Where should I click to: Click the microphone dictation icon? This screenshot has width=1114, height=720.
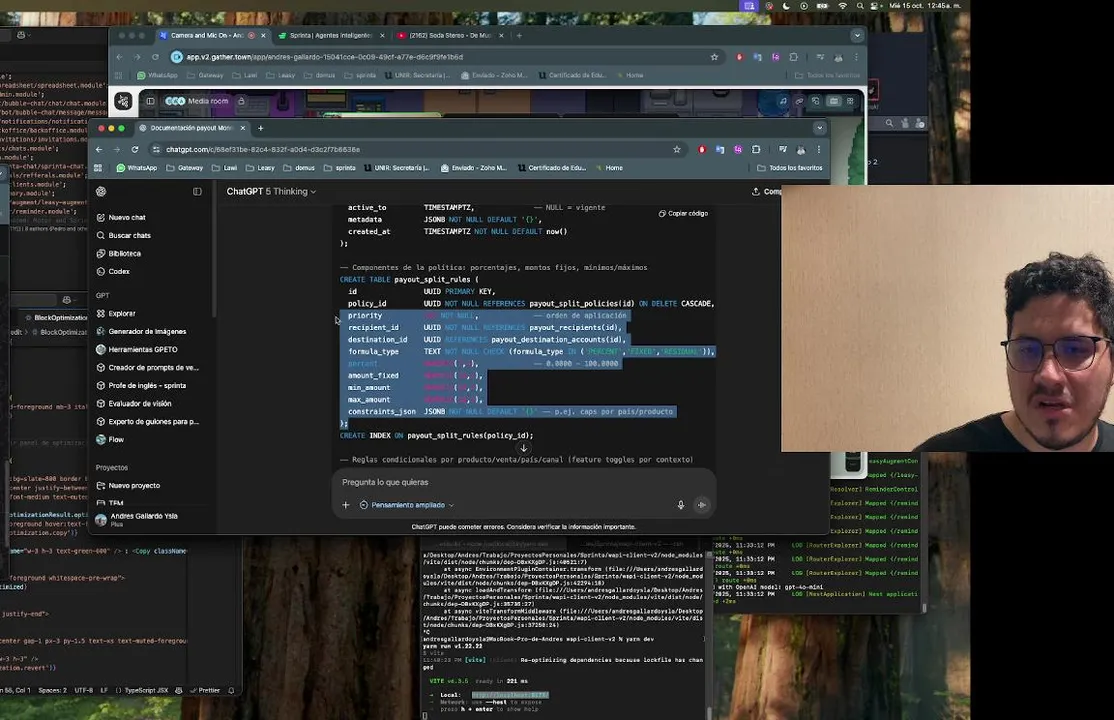[681, 505]
